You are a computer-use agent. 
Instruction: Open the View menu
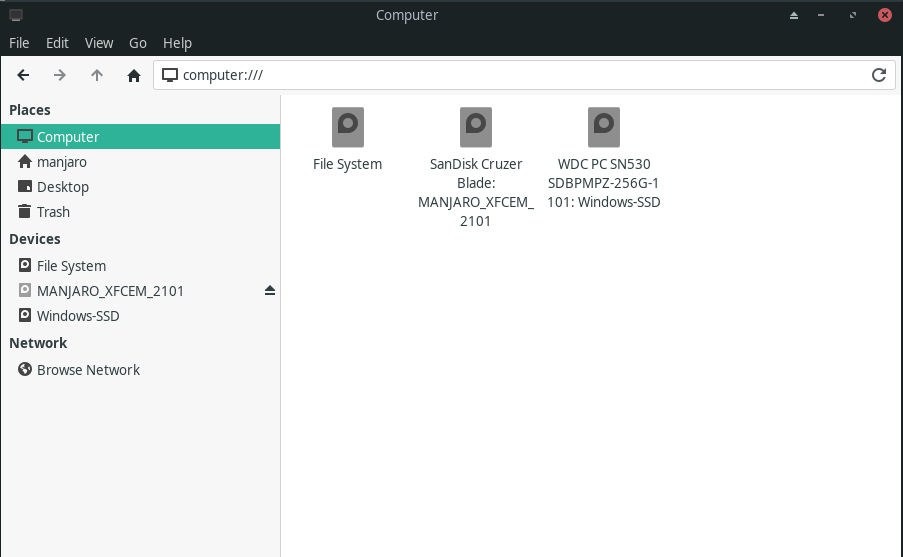click(x=99, y=43)
